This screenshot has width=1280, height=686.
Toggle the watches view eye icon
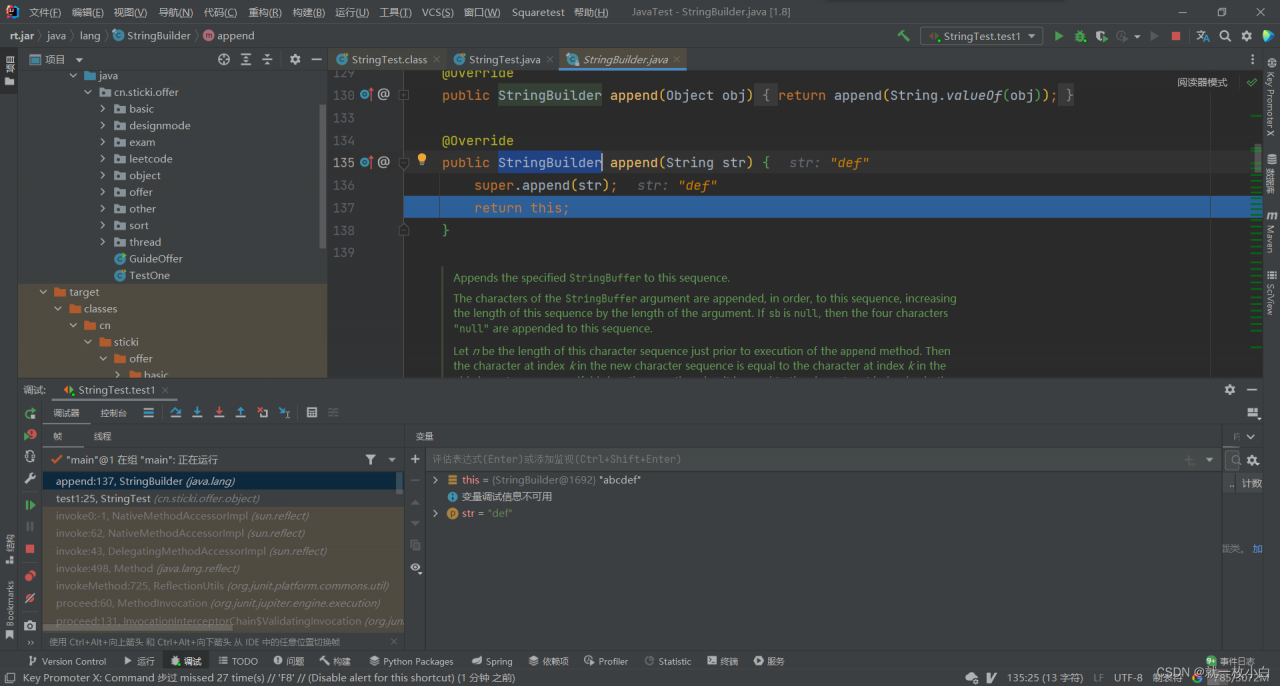click(415, 567)
